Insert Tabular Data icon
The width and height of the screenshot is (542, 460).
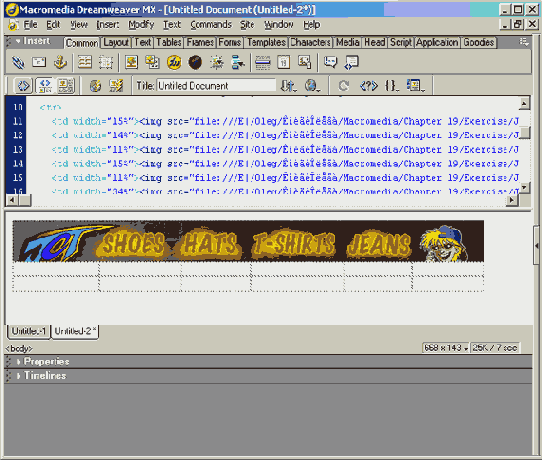click(305, 63)
